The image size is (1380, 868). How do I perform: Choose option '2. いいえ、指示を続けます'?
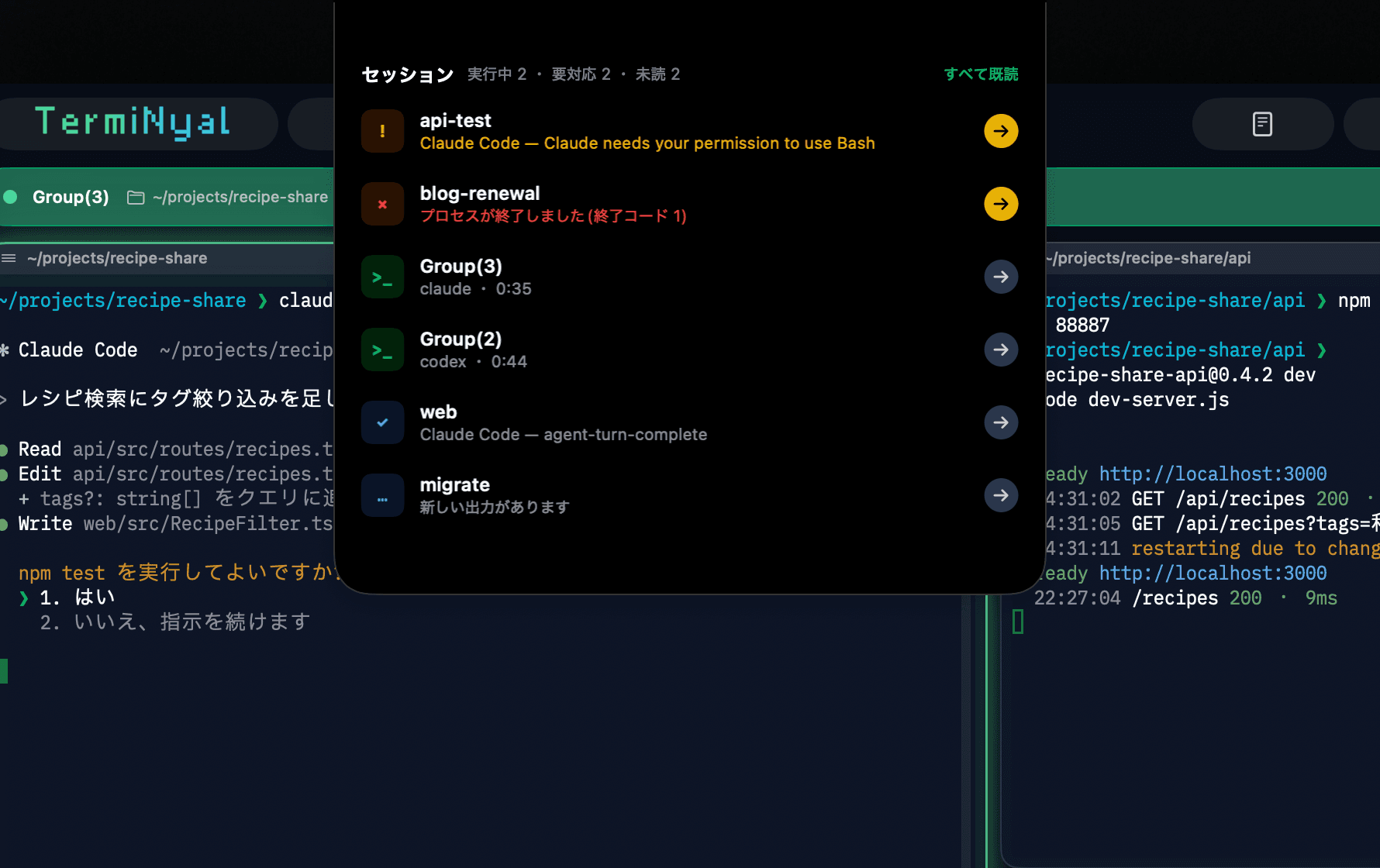click(x=175, y=622)
